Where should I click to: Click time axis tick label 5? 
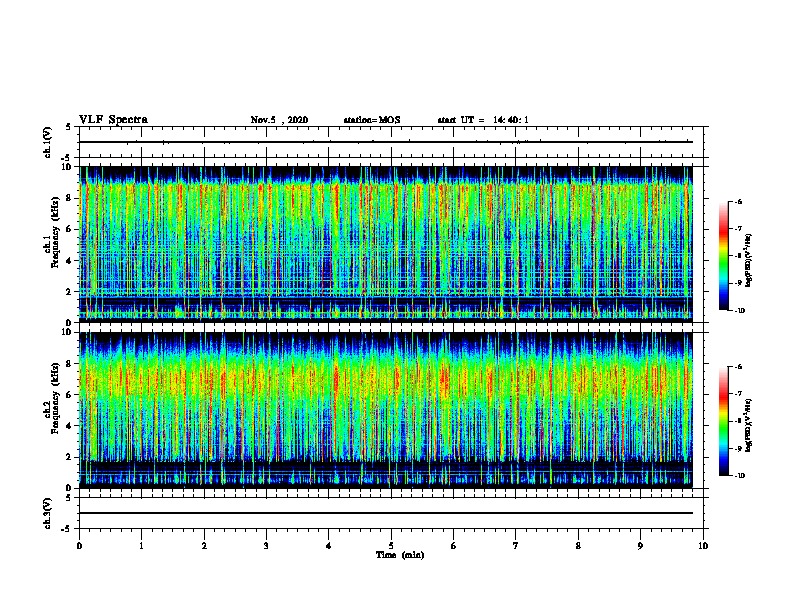391,546
